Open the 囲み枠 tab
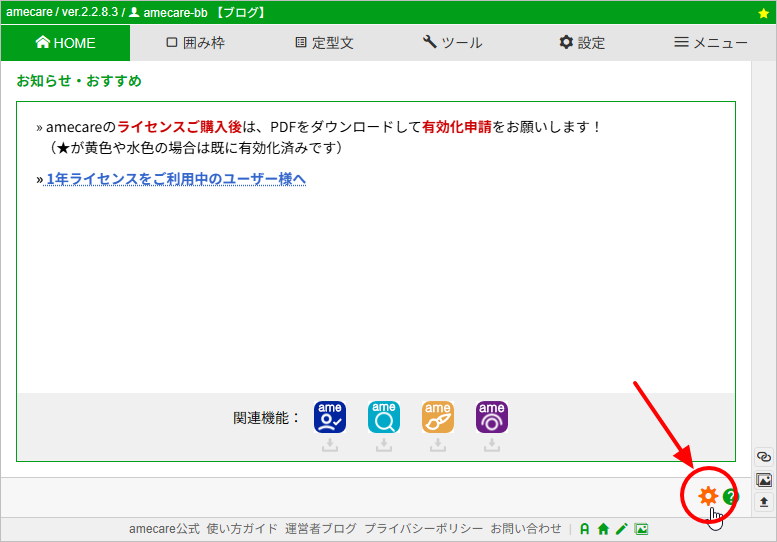 click(194, 43)
